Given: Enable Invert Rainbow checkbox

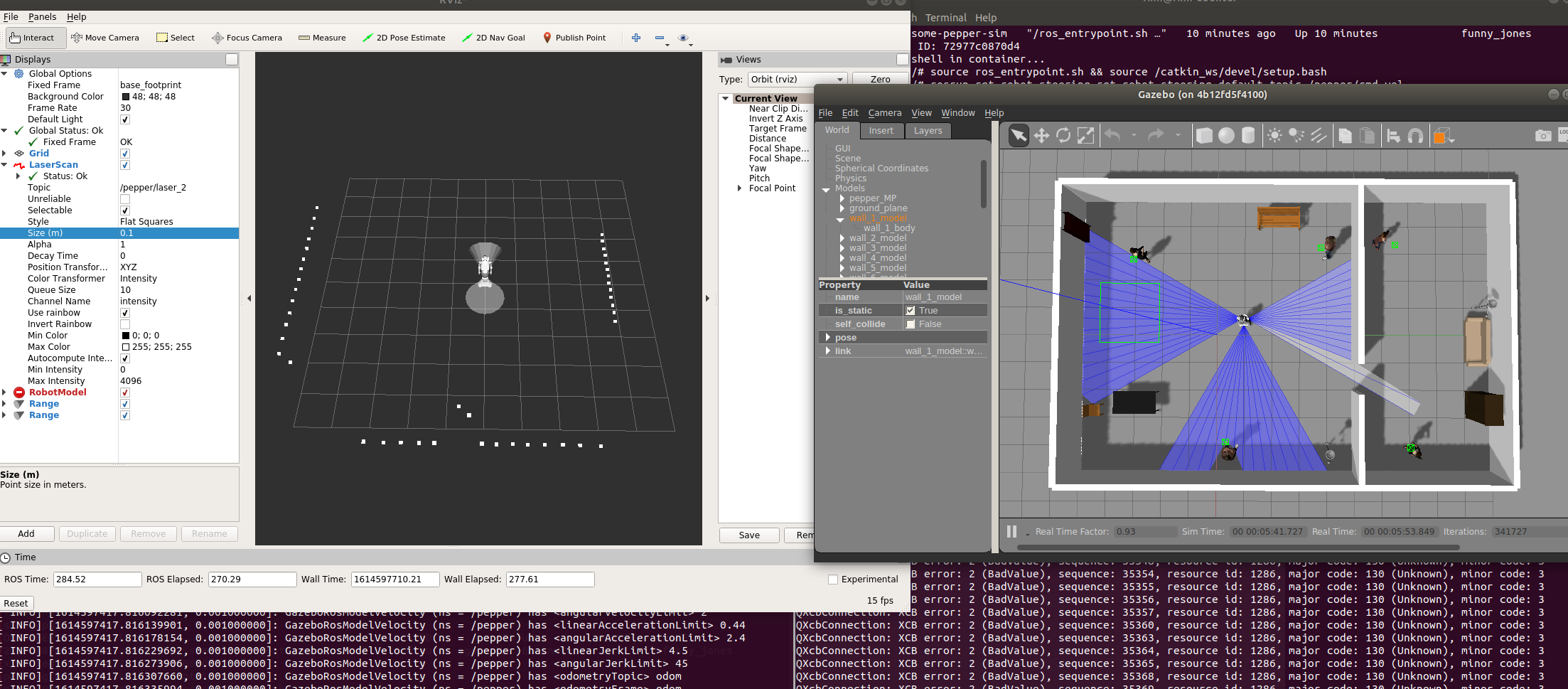Looking at the screenshot, I should pos(125,324).
